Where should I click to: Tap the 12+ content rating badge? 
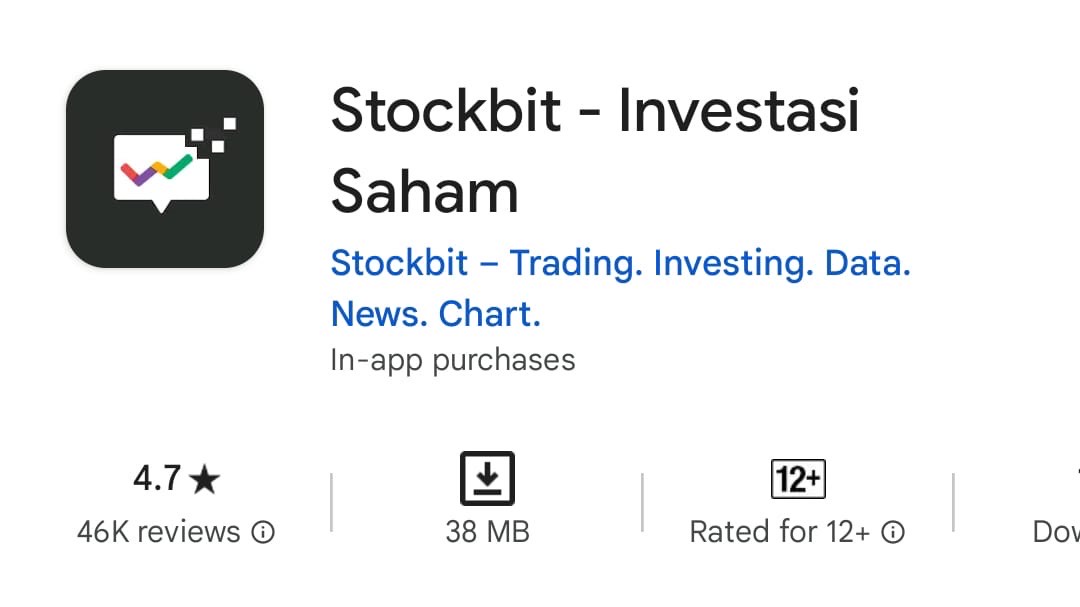tap(797, 480)
